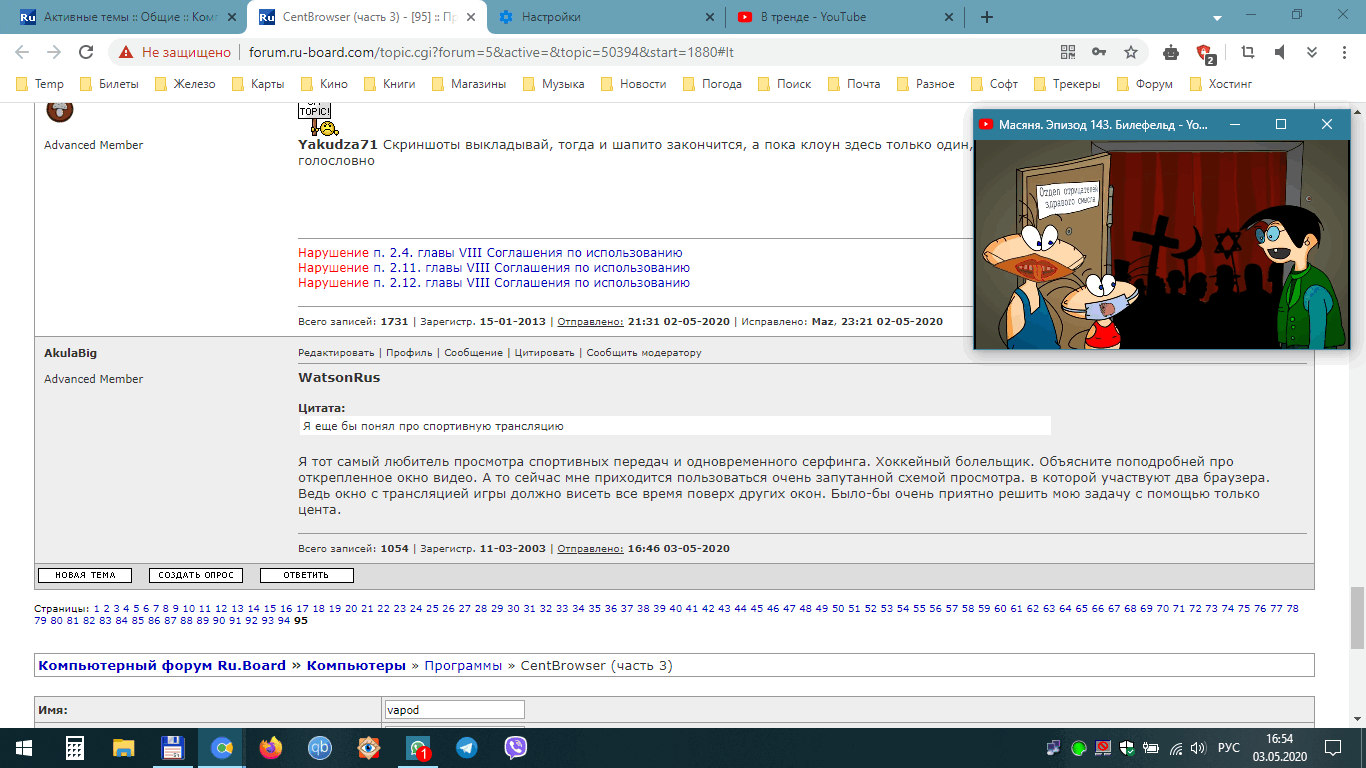1366x768 pixels.
Task: Click the Имя input field
Action: point(454,709)
